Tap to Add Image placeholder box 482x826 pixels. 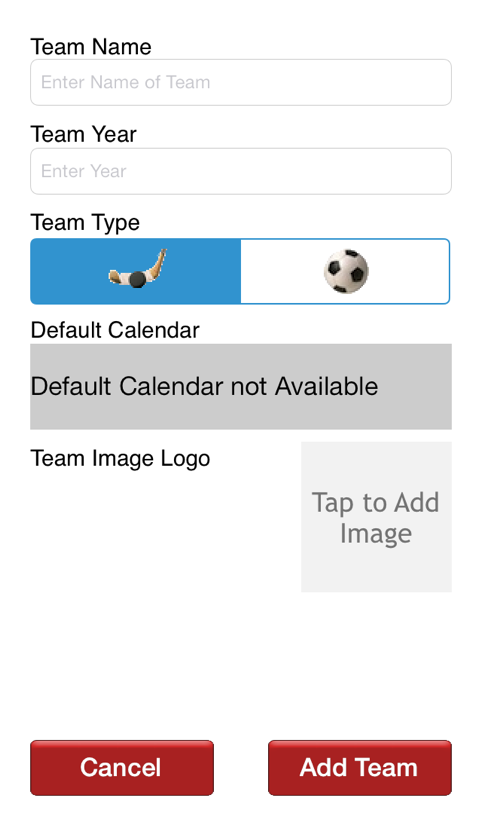pyautogui.click(x=376, y=517)
